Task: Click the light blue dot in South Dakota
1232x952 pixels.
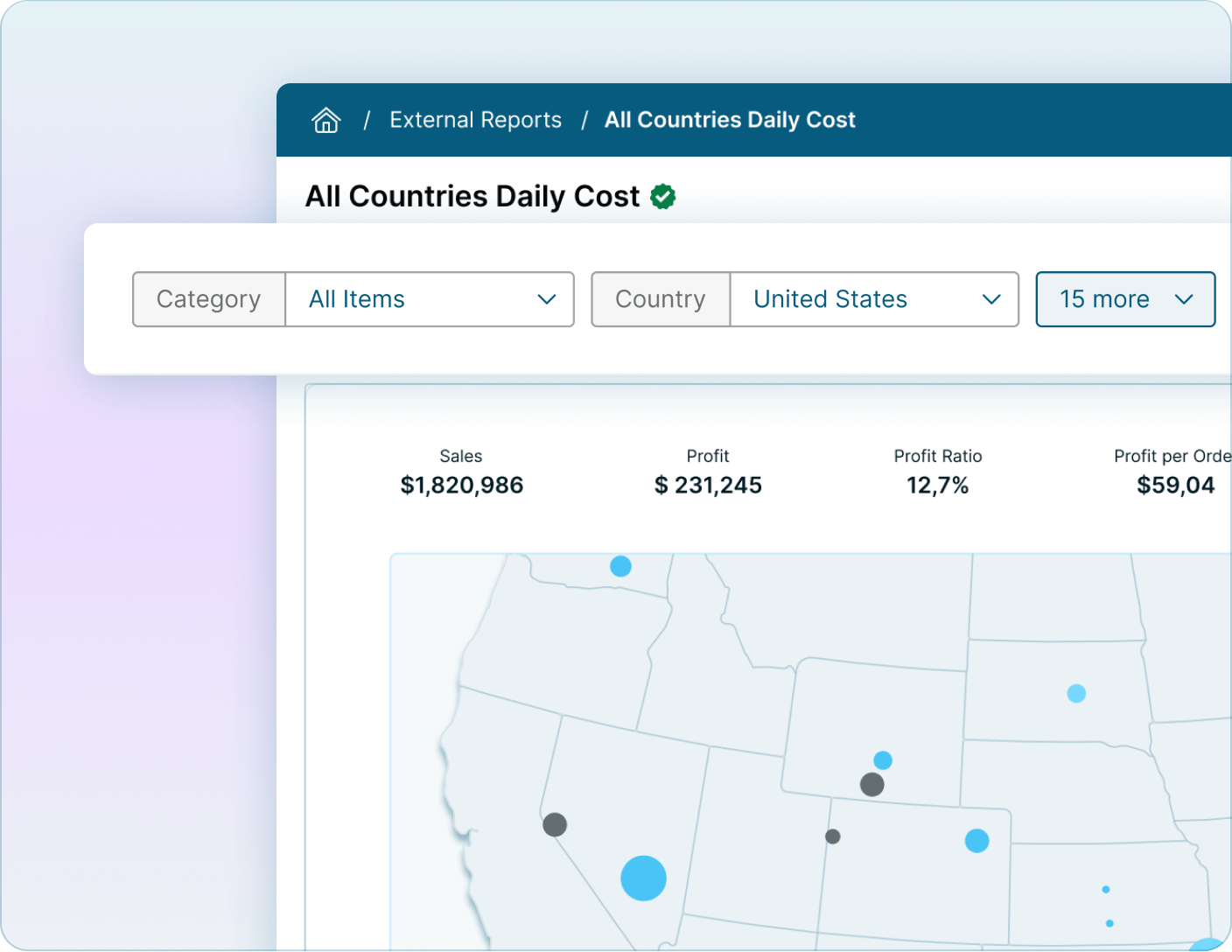Action: point(1076,694)
